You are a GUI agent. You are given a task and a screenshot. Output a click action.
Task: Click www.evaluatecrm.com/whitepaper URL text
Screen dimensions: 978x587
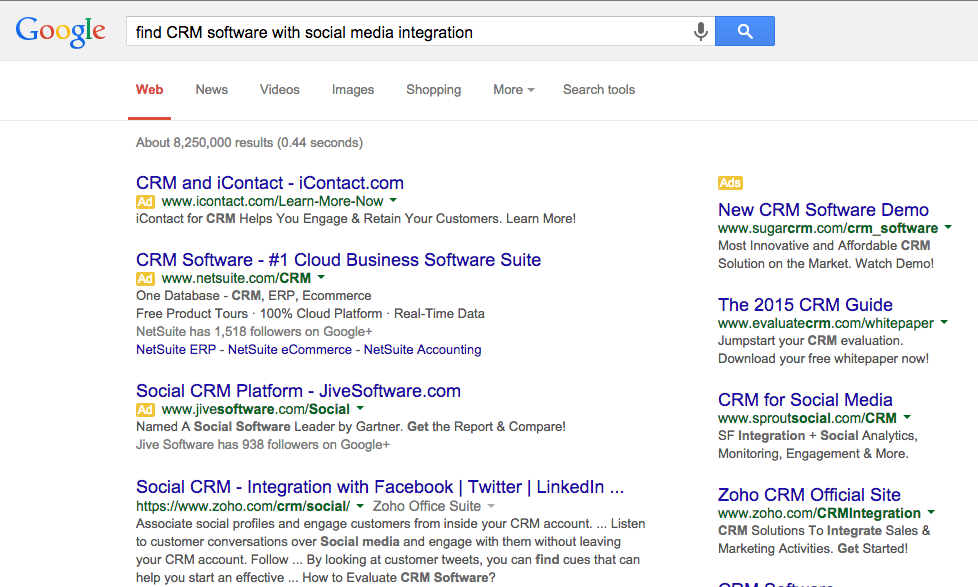826,323
